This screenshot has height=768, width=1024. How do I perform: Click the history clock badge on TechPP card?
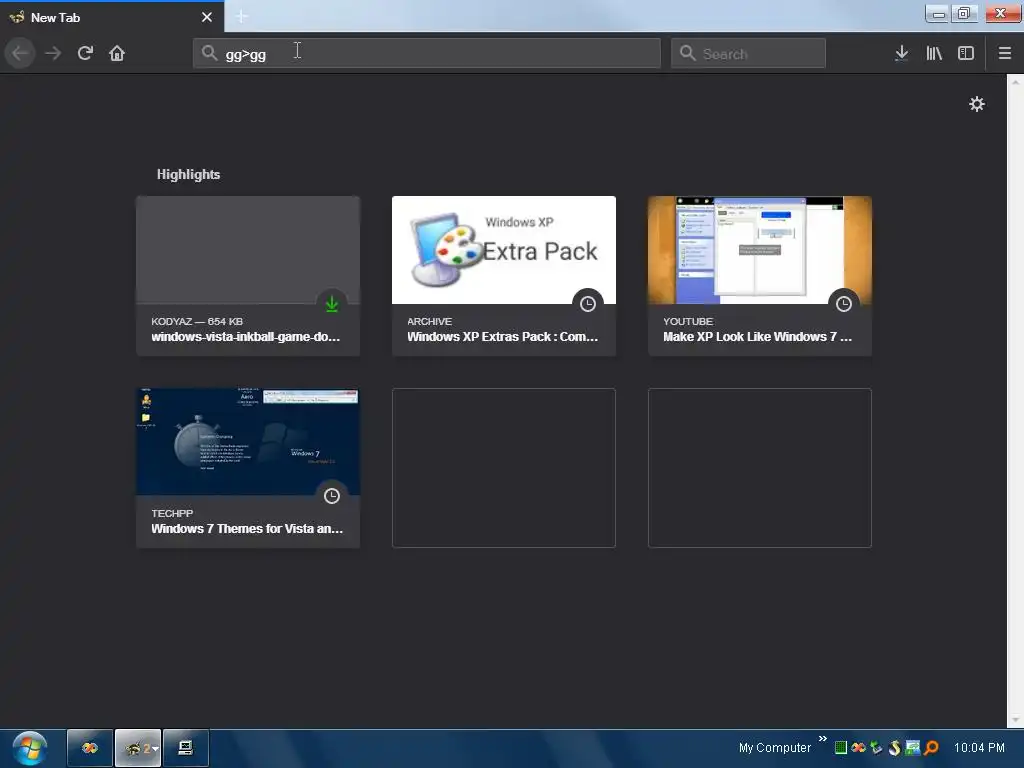[332, 496]
